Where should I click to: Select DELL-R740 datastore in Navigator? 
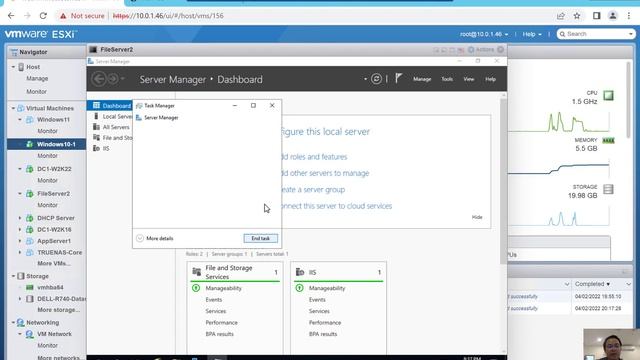click(61, 299)
